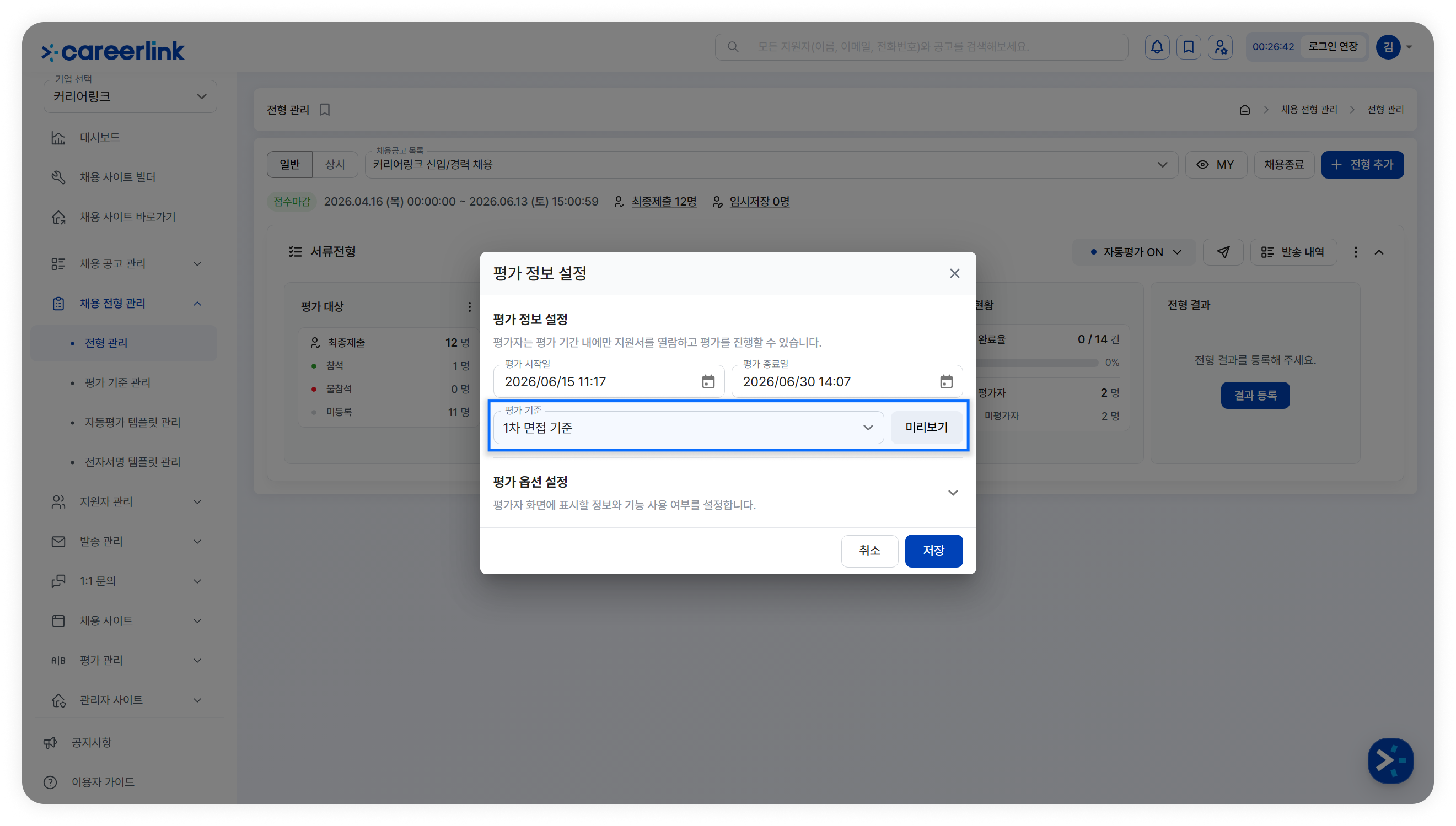1456x826 pixels.
Task: Open the 채용공고 목록 dropdown
Action: point(771,165)
